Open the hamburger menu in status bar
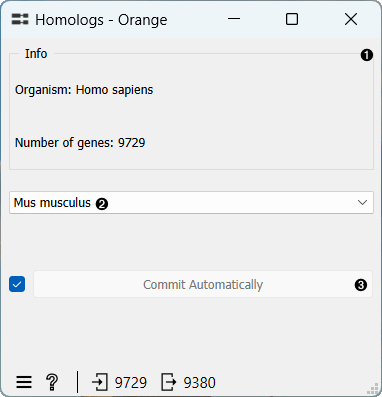382x397 pixels. pos(24,382)
